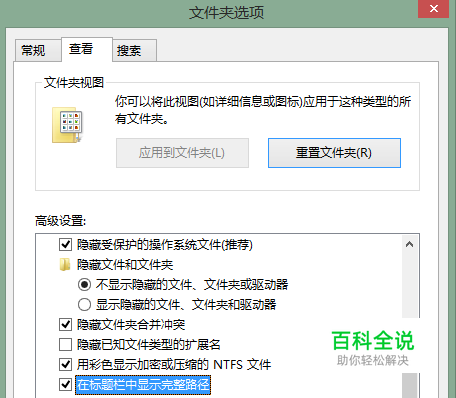456x398 pixels.
Task: Click the disabled 应用到文件夹(L) button
Action: 182,153
